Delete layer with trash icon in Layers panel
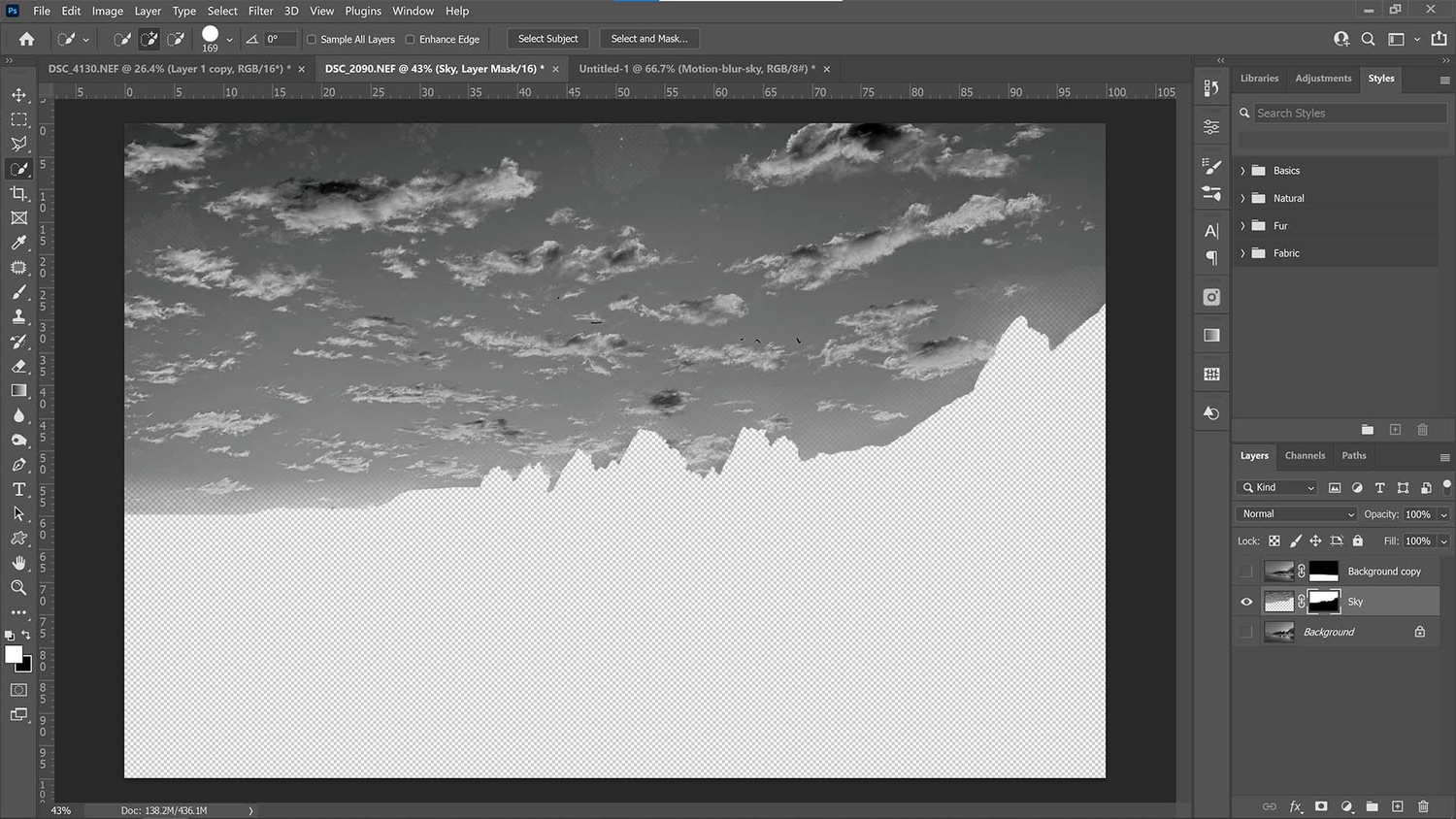The image size is (1456, 819). 1423,806
